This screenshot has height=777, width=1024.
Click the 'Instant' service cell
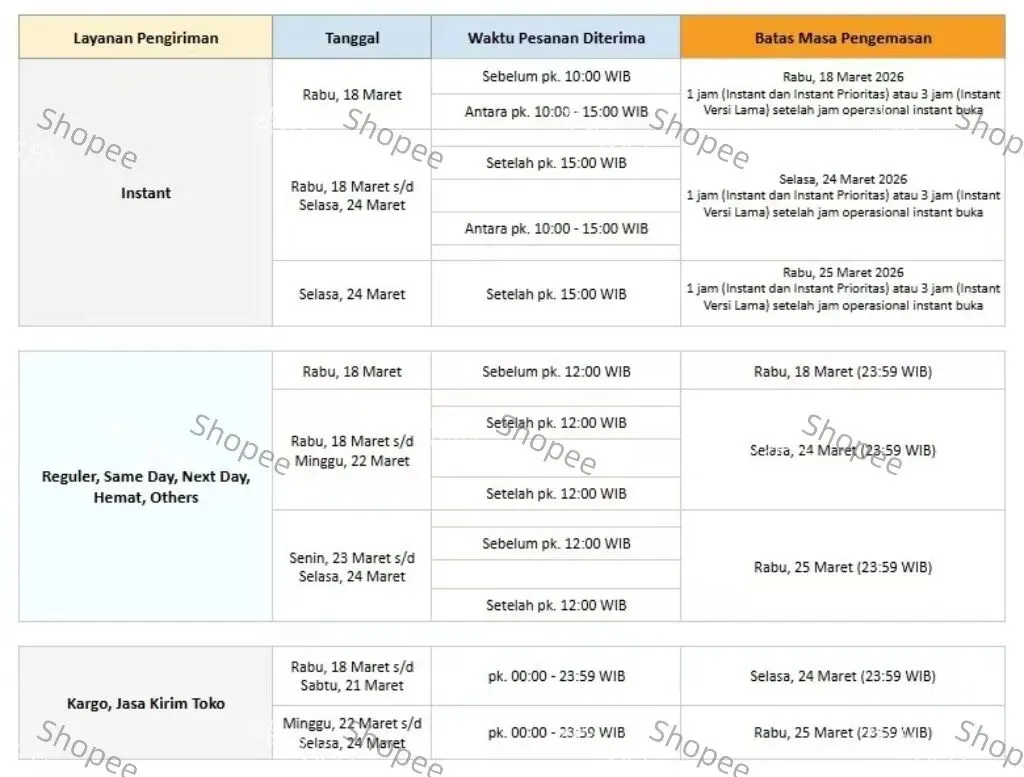pyautogui.click(x=146, y=193)
